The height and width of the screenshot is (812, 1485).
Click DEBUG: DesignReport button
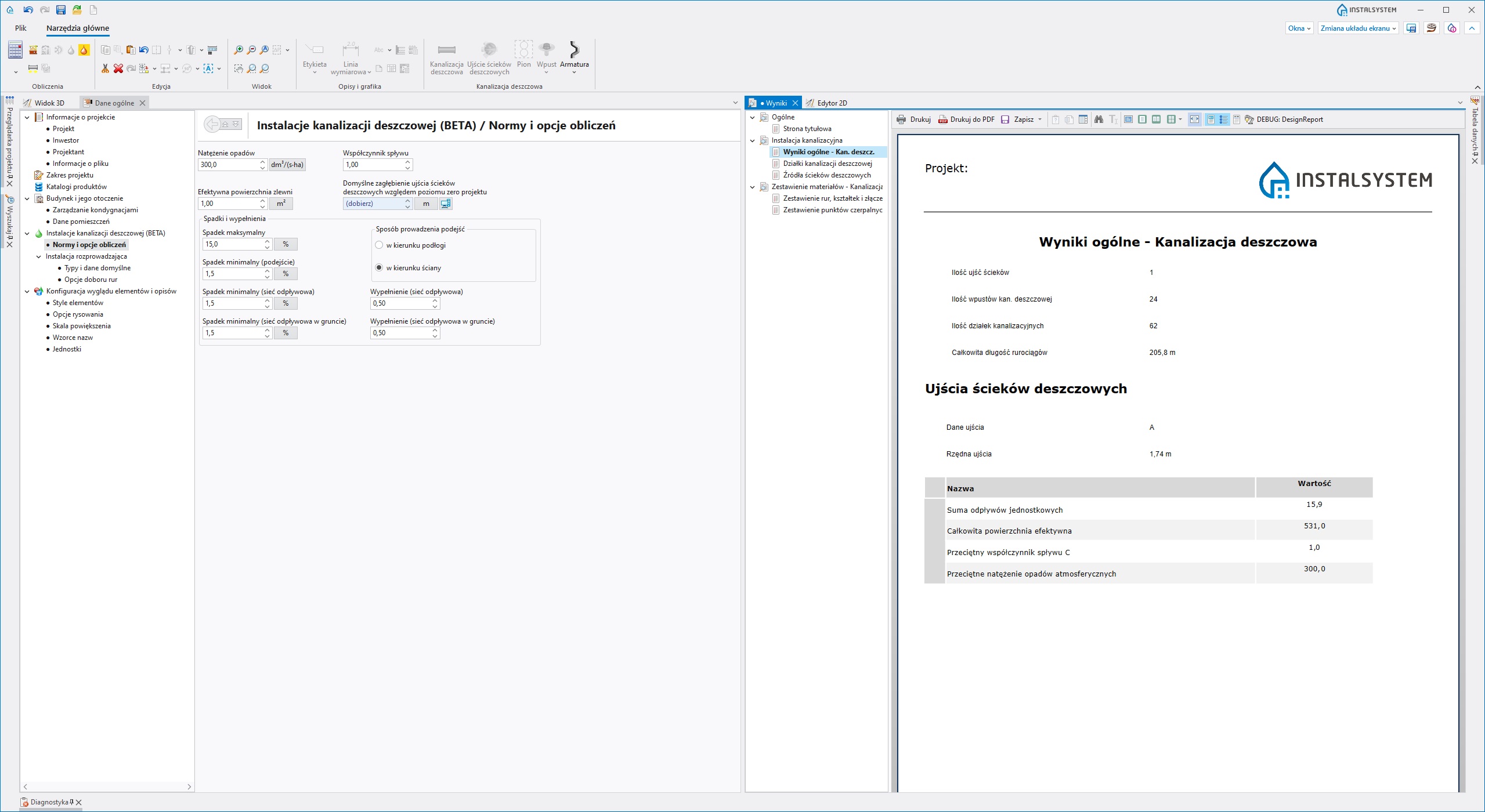pos(1284,119)
